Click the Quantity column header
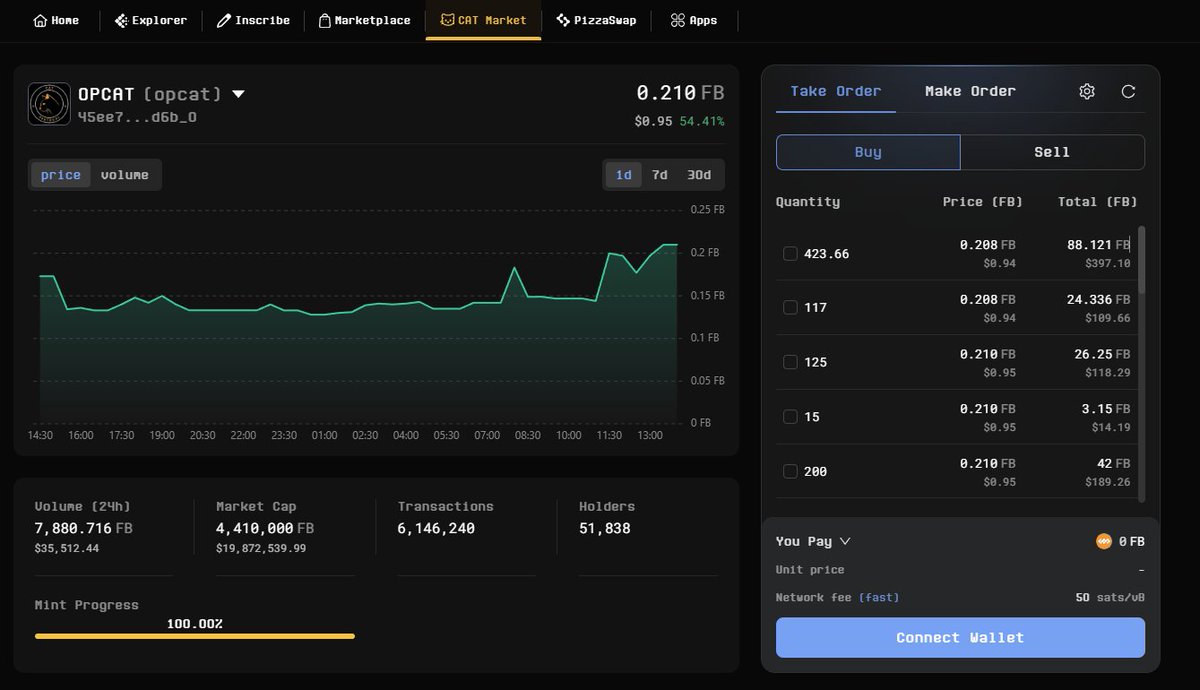This screenshot has width=1200, height=690. click(x=808, y=202)
